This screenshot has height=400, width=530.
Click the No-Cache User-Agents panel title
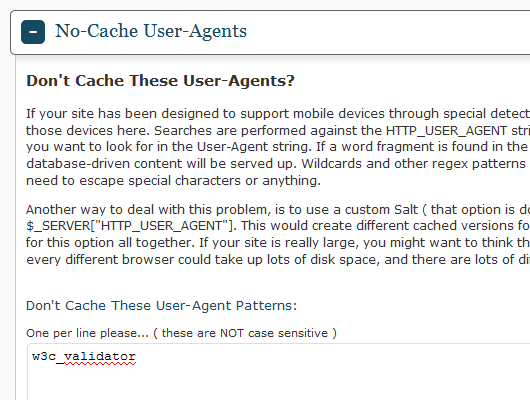click(151, 31)
